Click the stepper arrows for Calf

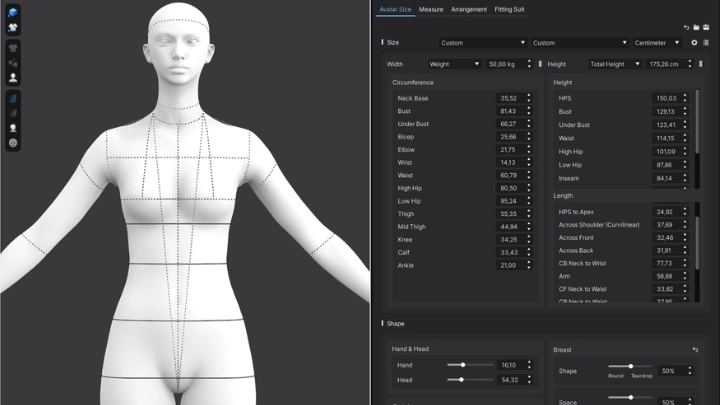tap(529, 253)
